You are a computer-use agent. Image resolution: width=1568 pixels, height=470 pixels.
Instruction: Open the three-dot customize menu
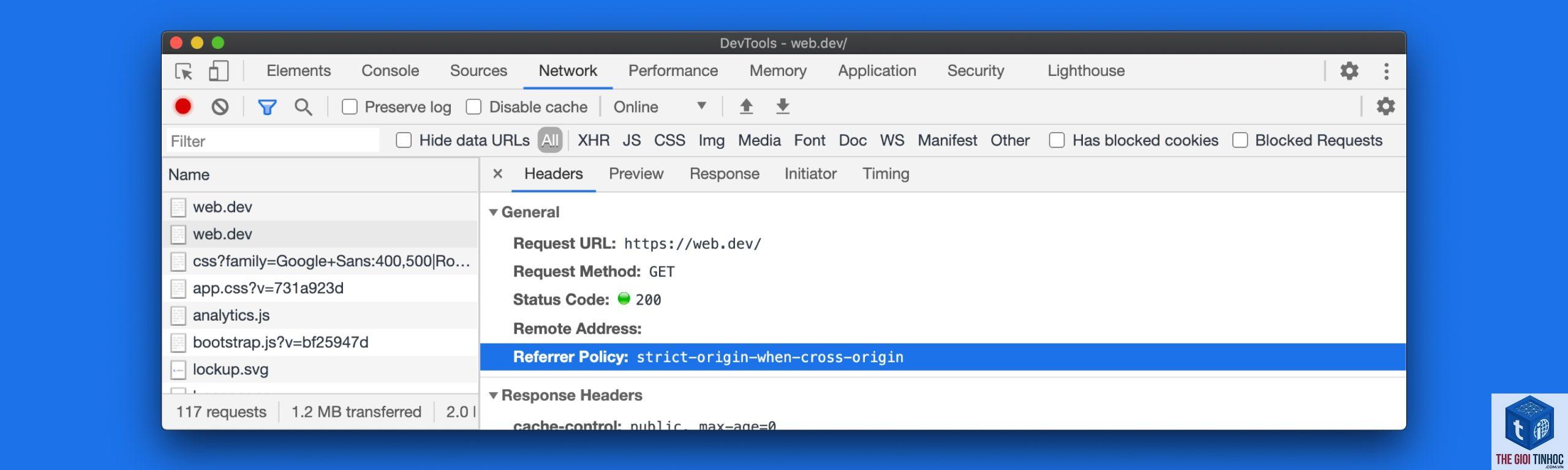coord(1386,71)
